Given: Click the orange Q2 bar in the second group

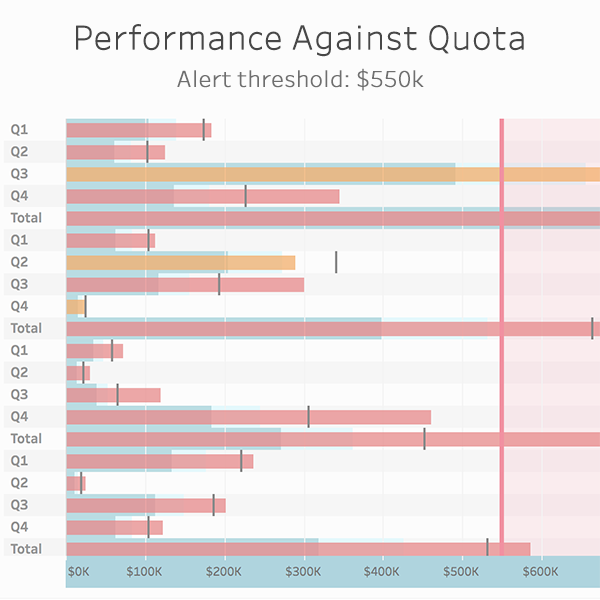Looking at the screenshot, I should click(180, 262).
